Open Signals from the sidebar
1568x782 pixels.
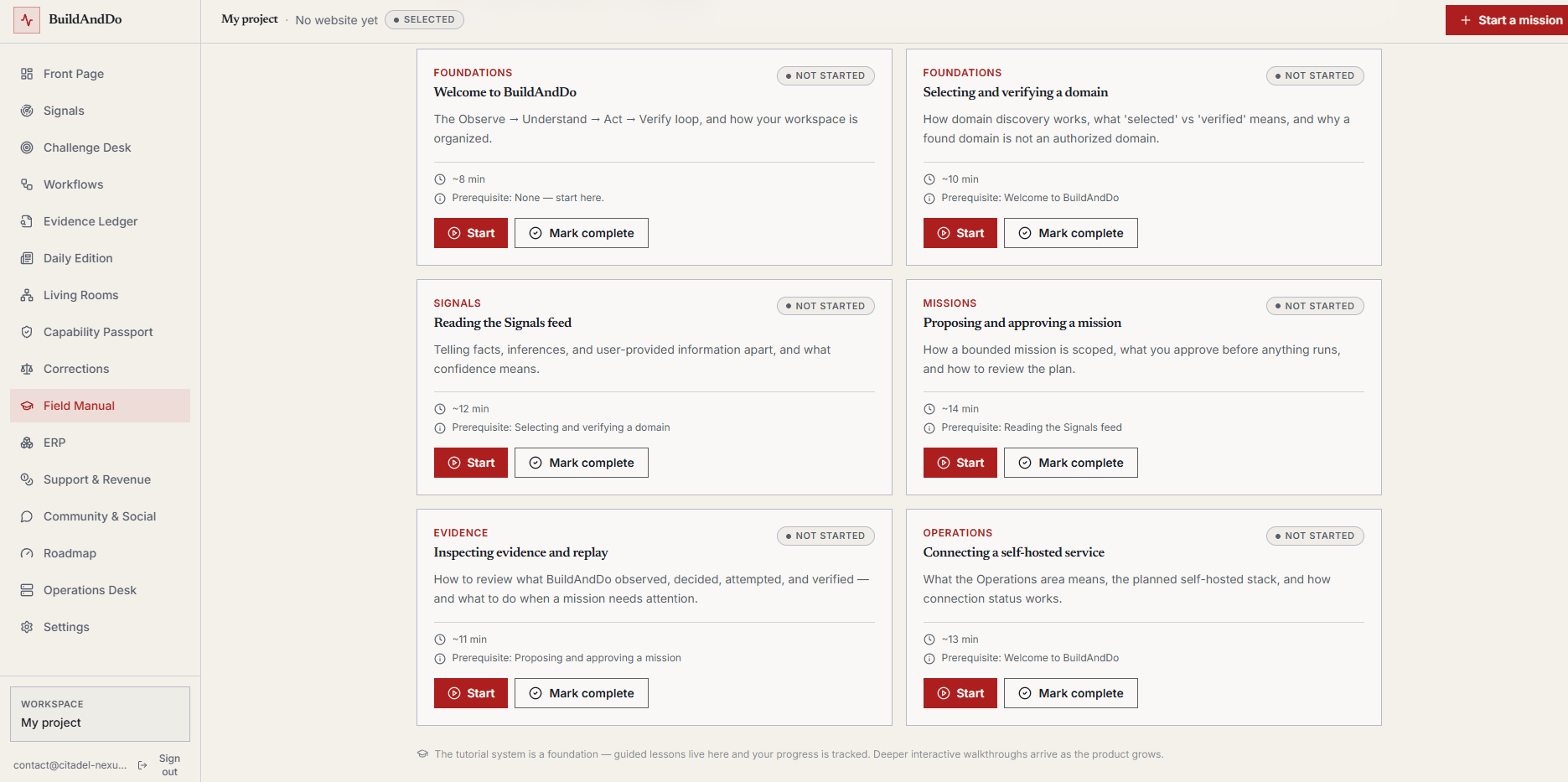[x=100, y=111]
